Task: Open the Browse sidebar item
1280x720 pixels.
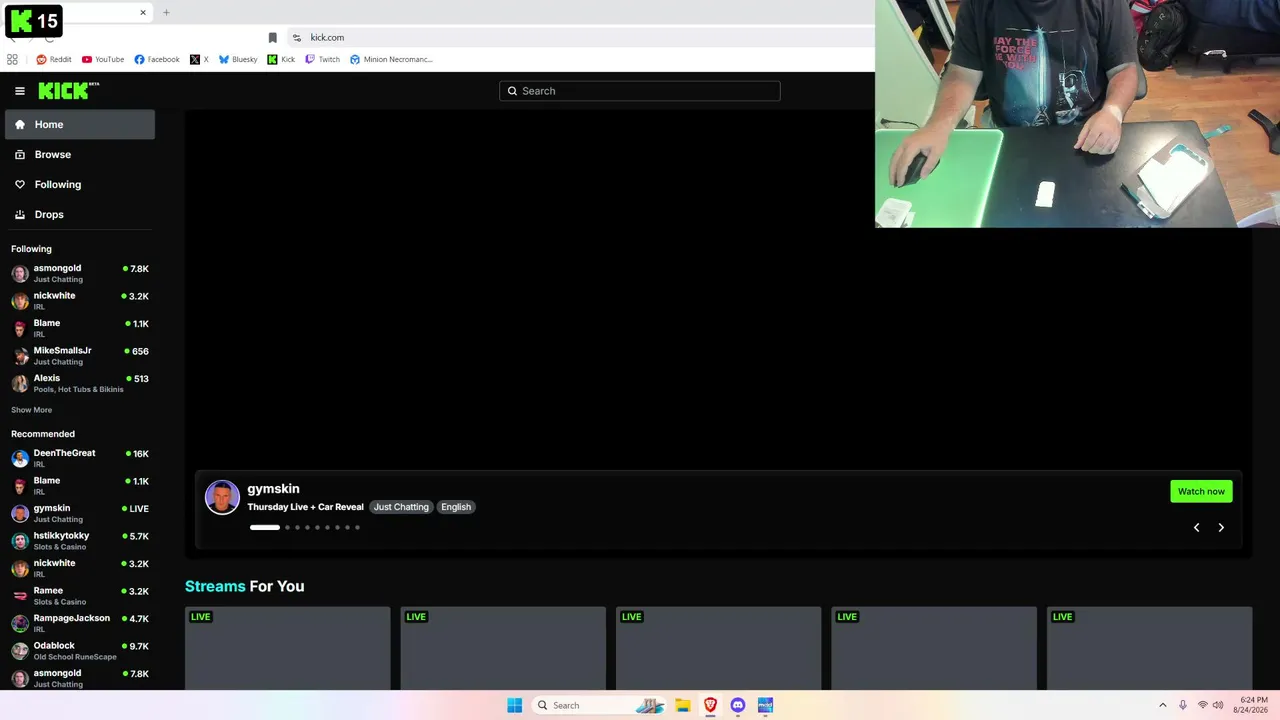Action: (80, 154)
